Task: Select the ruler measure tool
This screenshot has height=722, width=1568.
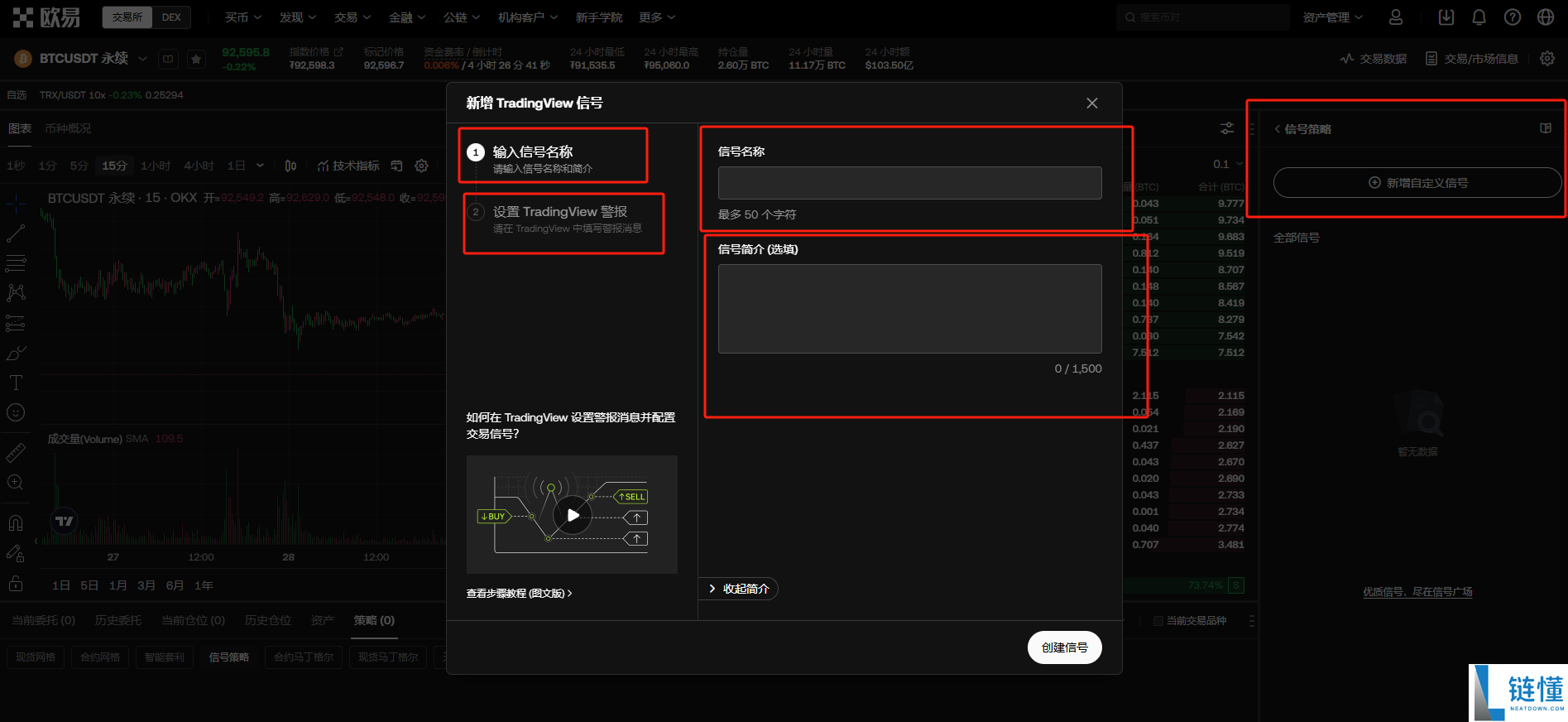Action: (16, 452)
